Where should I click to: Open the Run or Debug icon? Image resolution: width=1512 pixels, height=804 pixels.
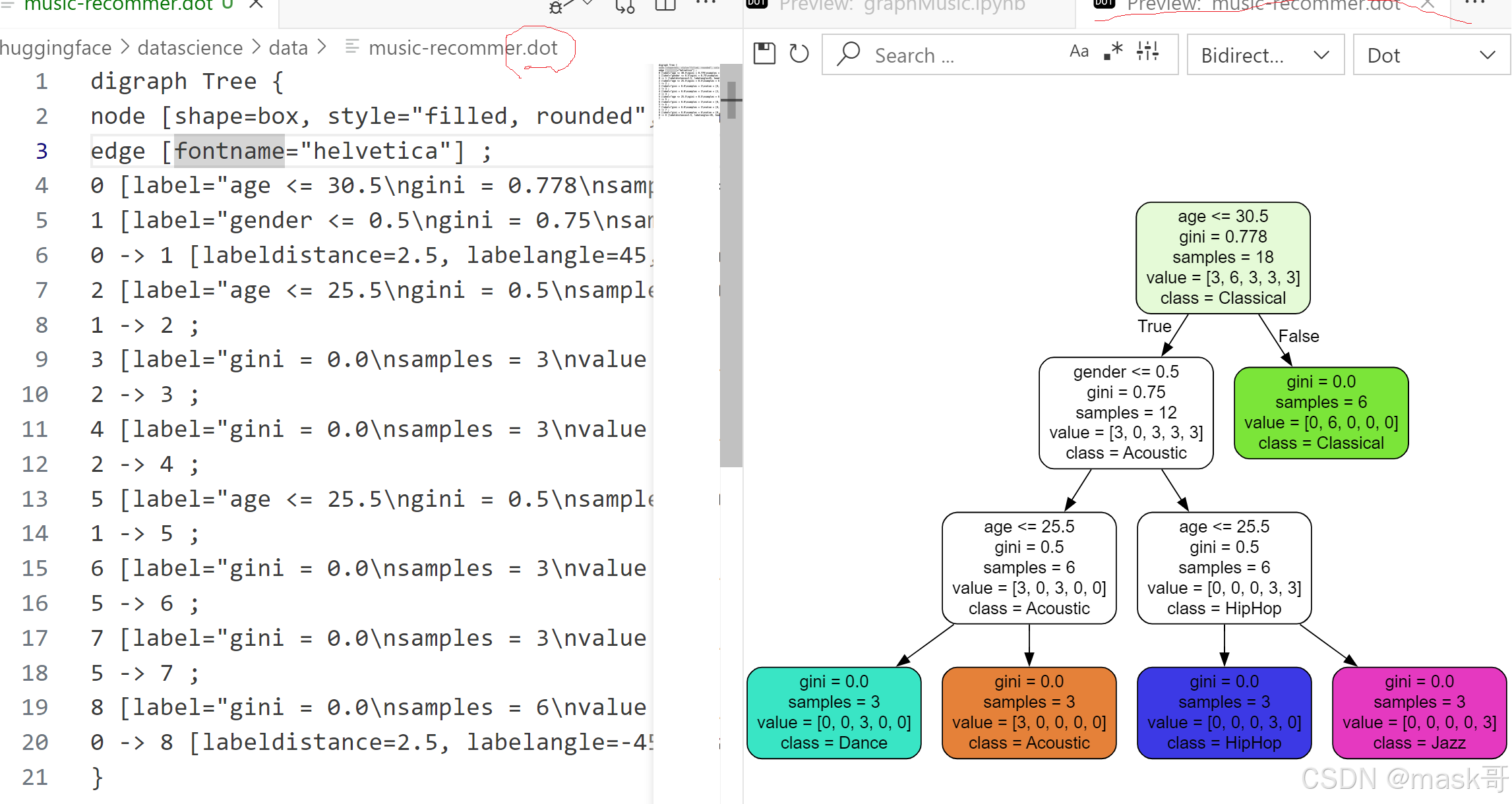tap(556, 7)
